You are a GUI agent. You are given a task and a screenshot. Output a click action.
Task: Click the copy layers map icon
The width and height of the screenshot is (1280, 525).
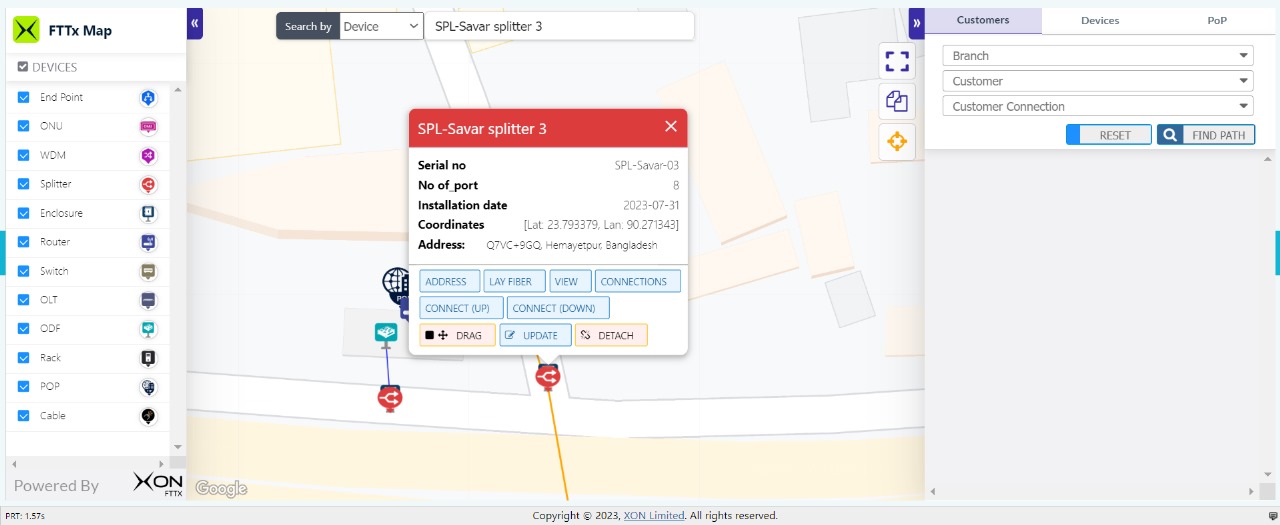coord(897,101)
